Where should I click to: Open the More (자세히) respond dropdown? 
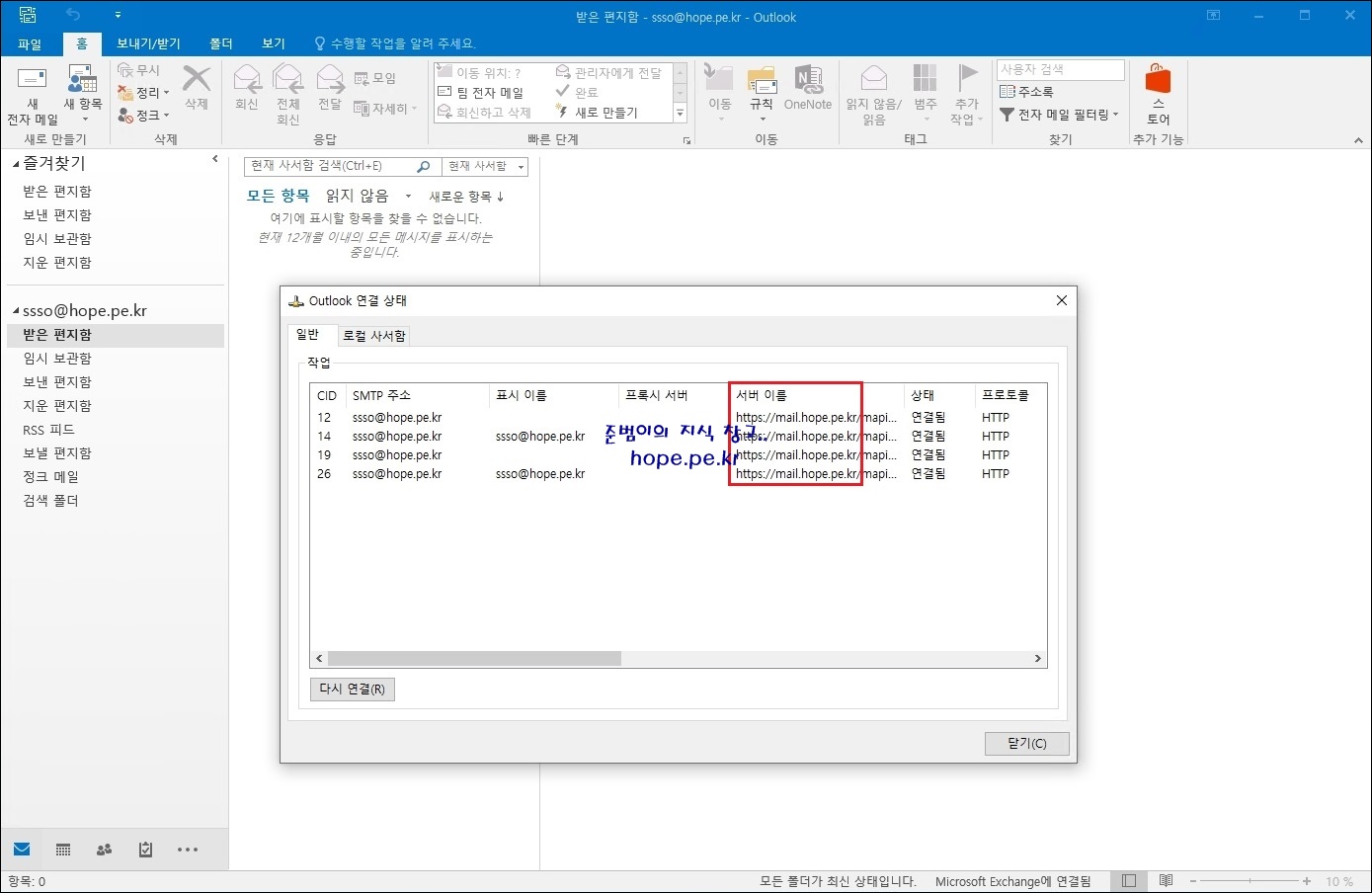(x=385, y=109)
